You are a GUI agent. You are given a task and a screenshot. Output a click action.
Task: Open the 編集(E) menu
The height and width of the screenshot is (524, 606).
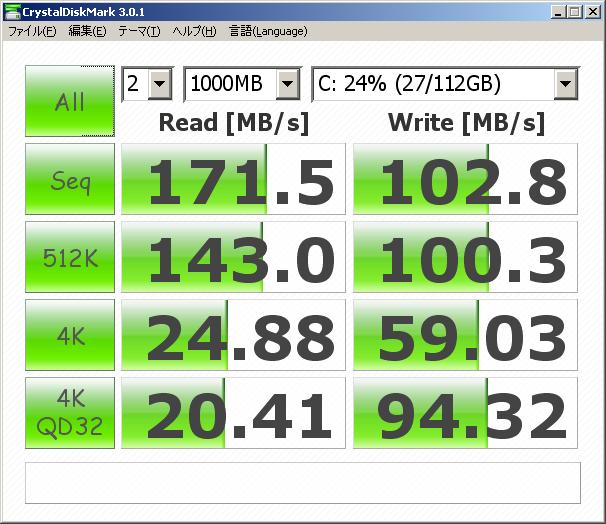(x=87, y=31)
